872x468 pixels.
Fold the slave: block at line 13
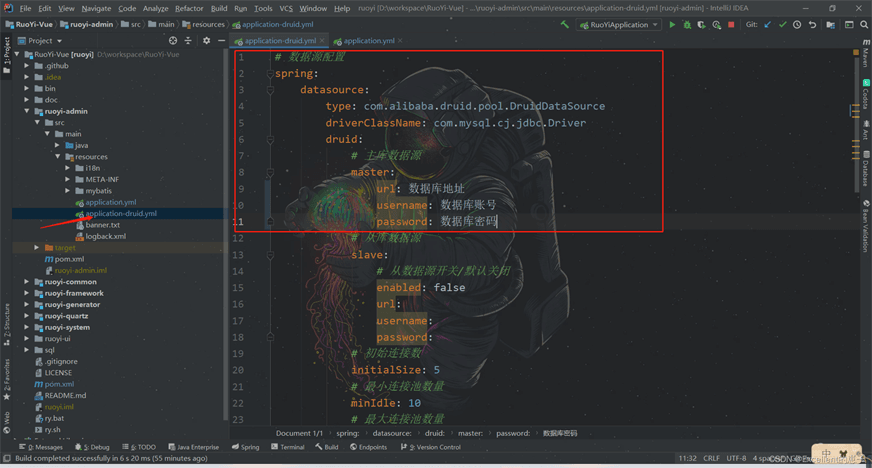270,255
